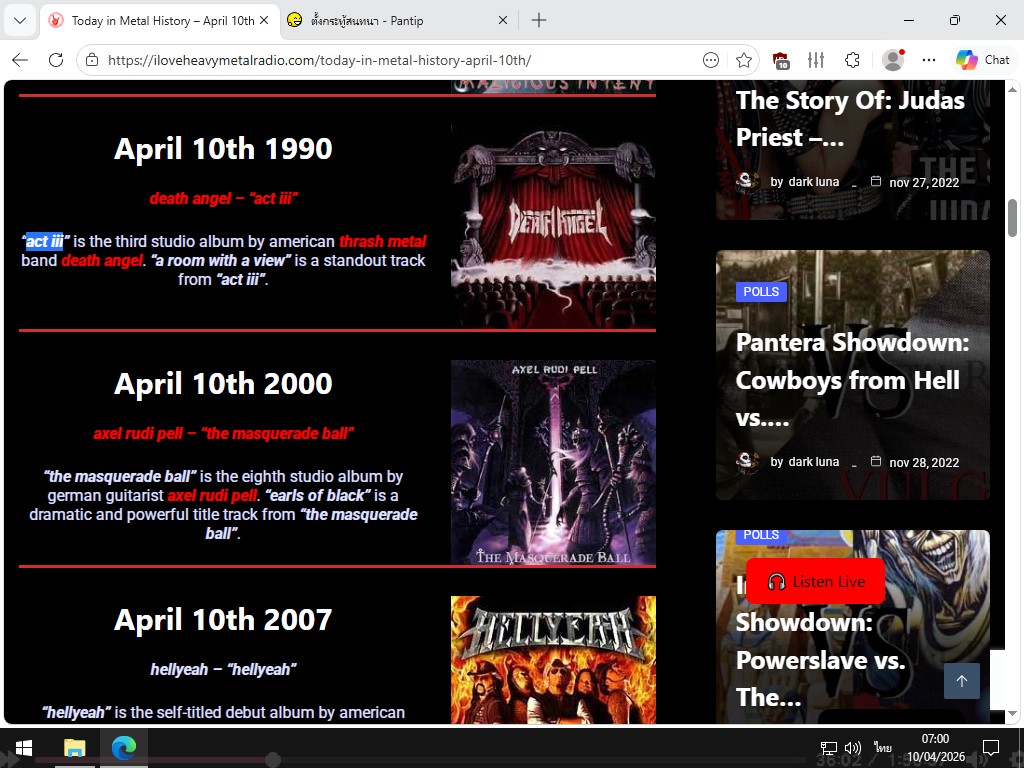Screen dimensions: 1024x768
Task: Click dark luna avatar on Pantera card
Action: [747, 461]
